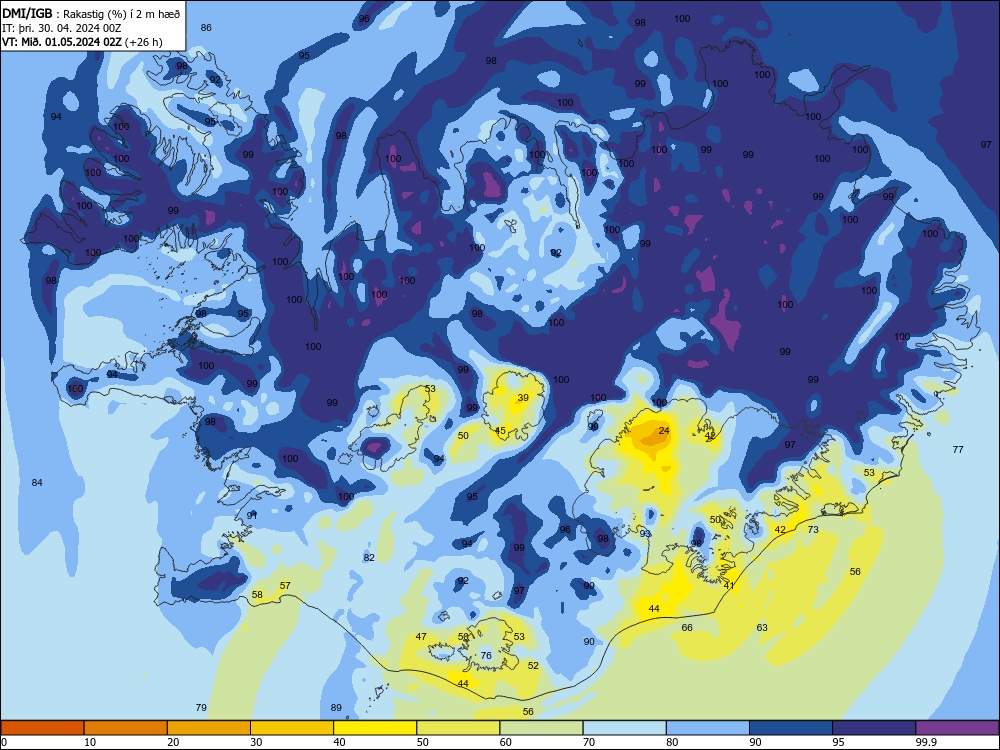Click the yellow-green 60–70 legend swatch
Screen dimensions: 1000x750
pos(541,728)
